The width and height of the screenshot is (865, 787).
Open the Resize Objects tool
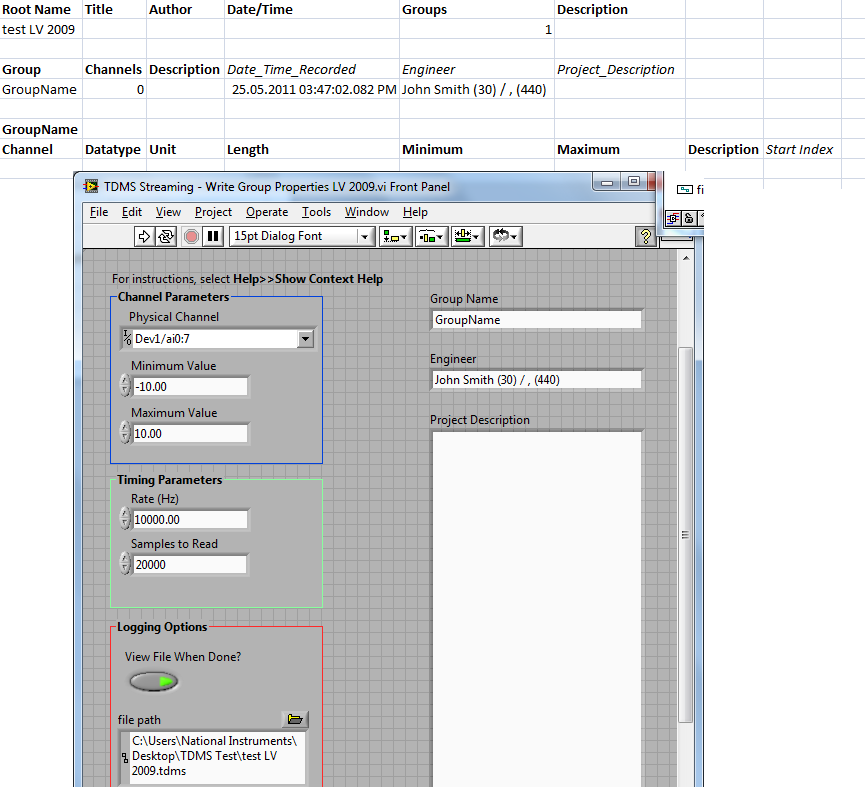tap(468, 237)
